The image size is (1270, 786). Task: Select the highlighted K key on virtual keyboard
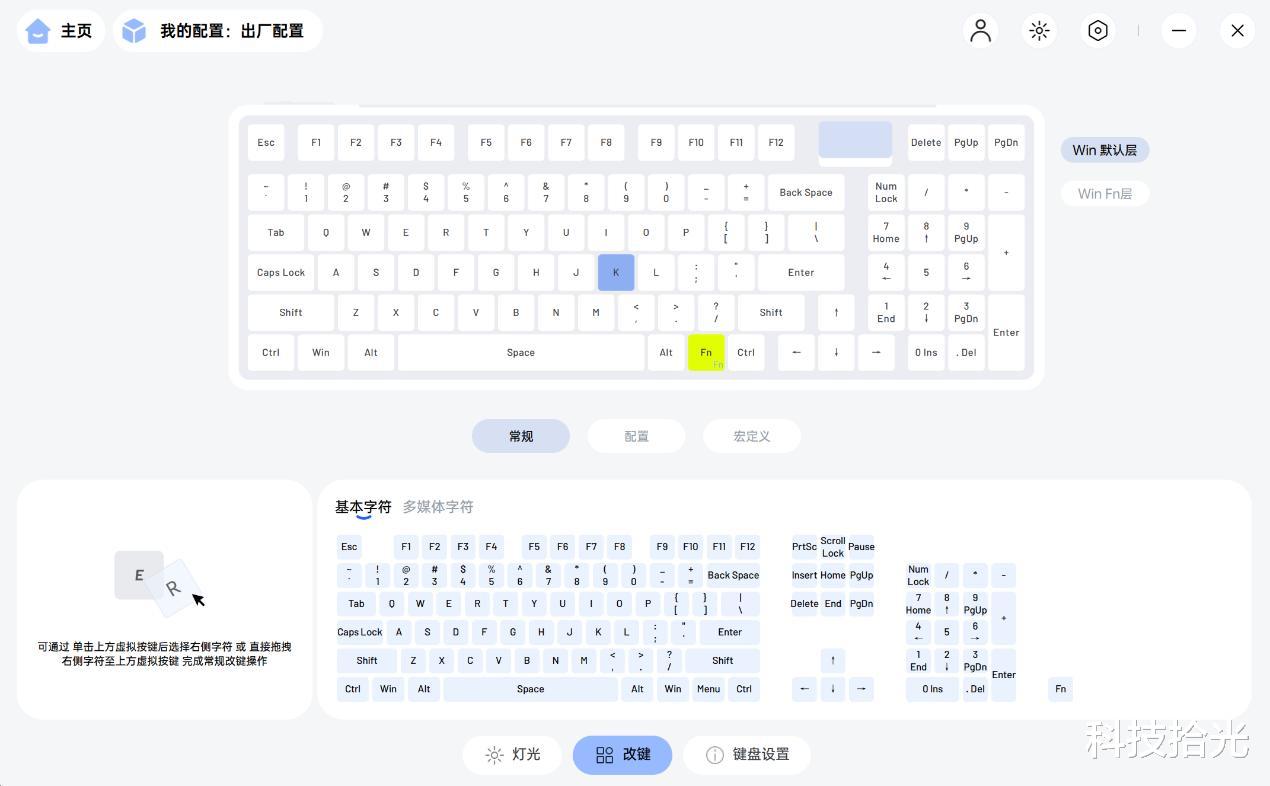pos(616,272)
